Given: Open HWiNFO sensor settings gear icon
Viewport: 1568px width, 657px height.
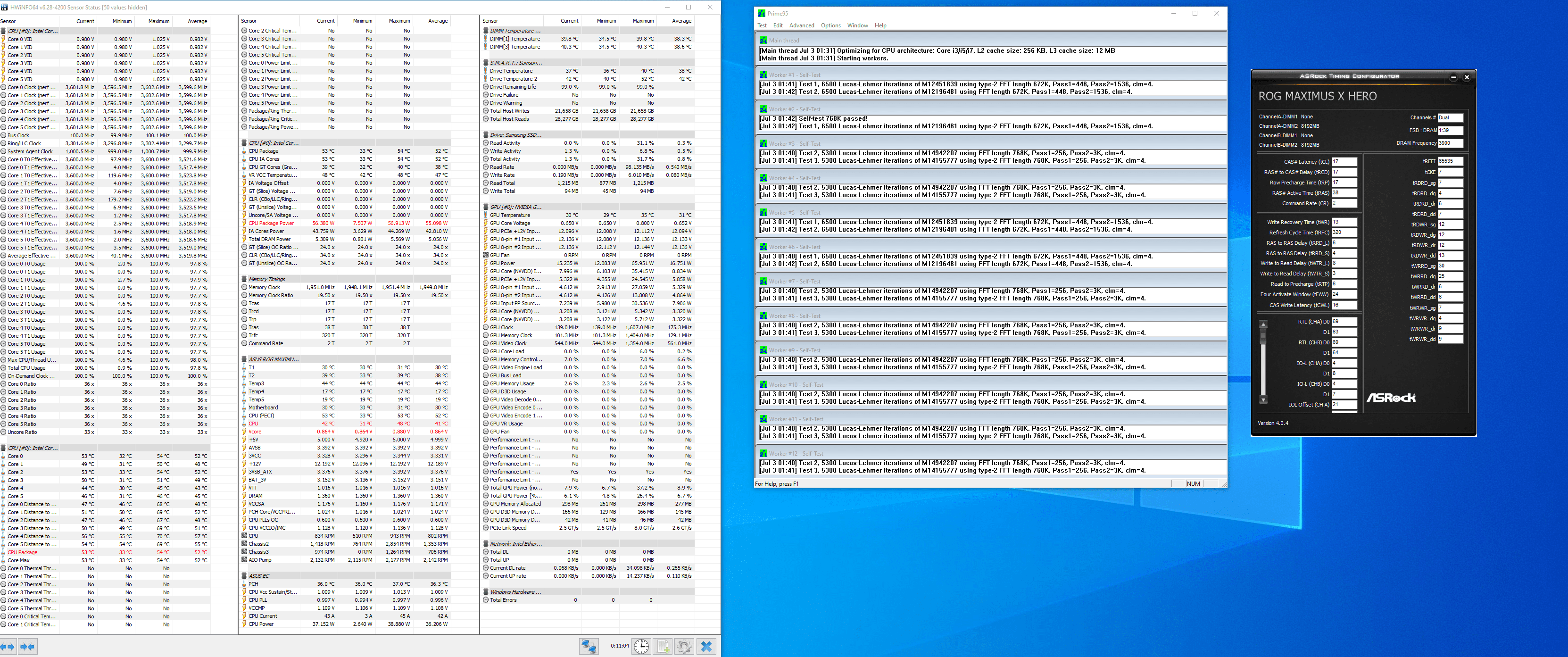Looking at the screenshot, I should [684, 646].
